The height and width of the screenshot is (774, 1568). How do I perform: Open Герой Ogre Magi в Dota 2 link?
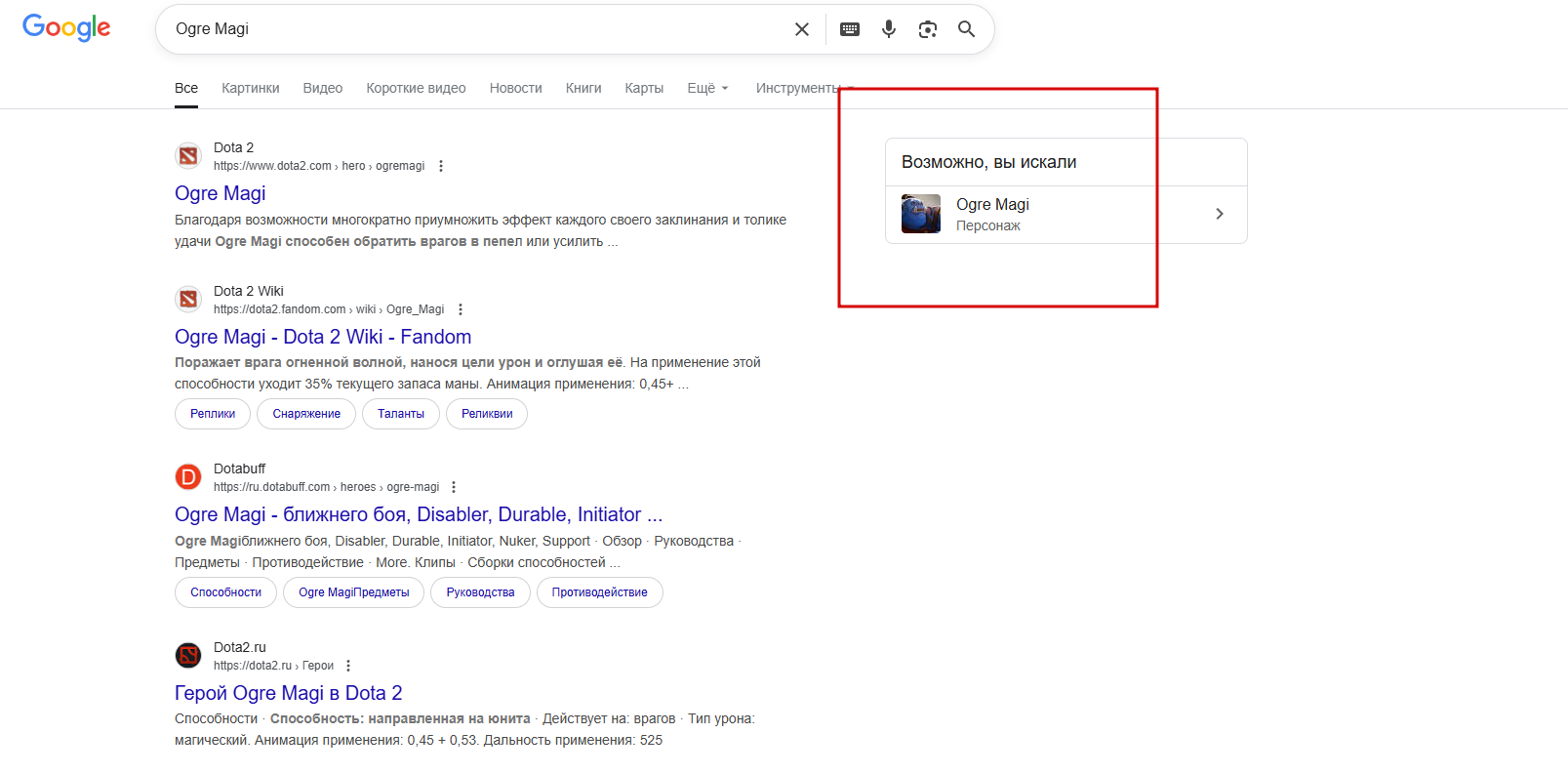[x=289, y=693]
